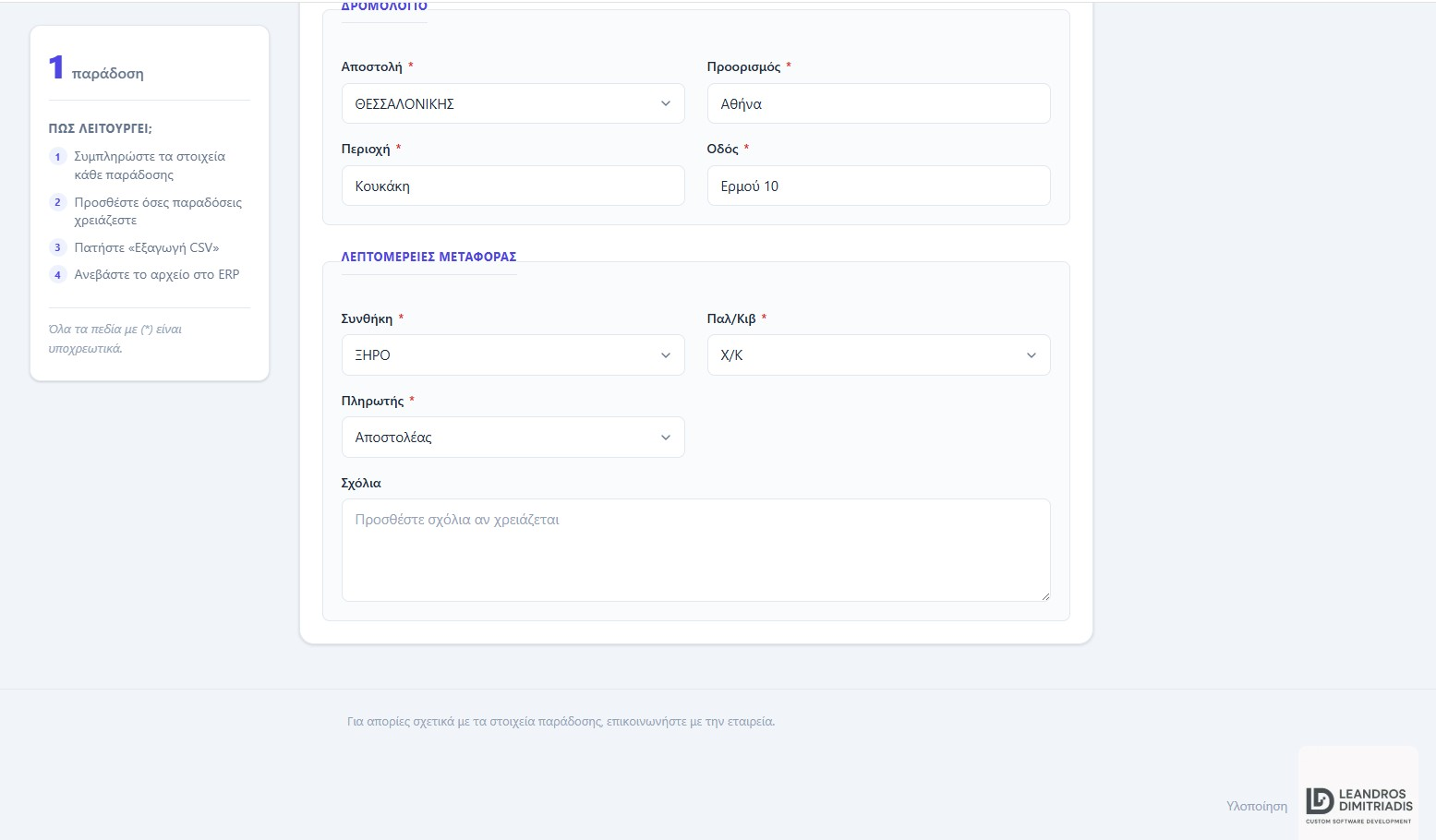Click inside the Σχόλια comments textarea

(x=695, y=550)
